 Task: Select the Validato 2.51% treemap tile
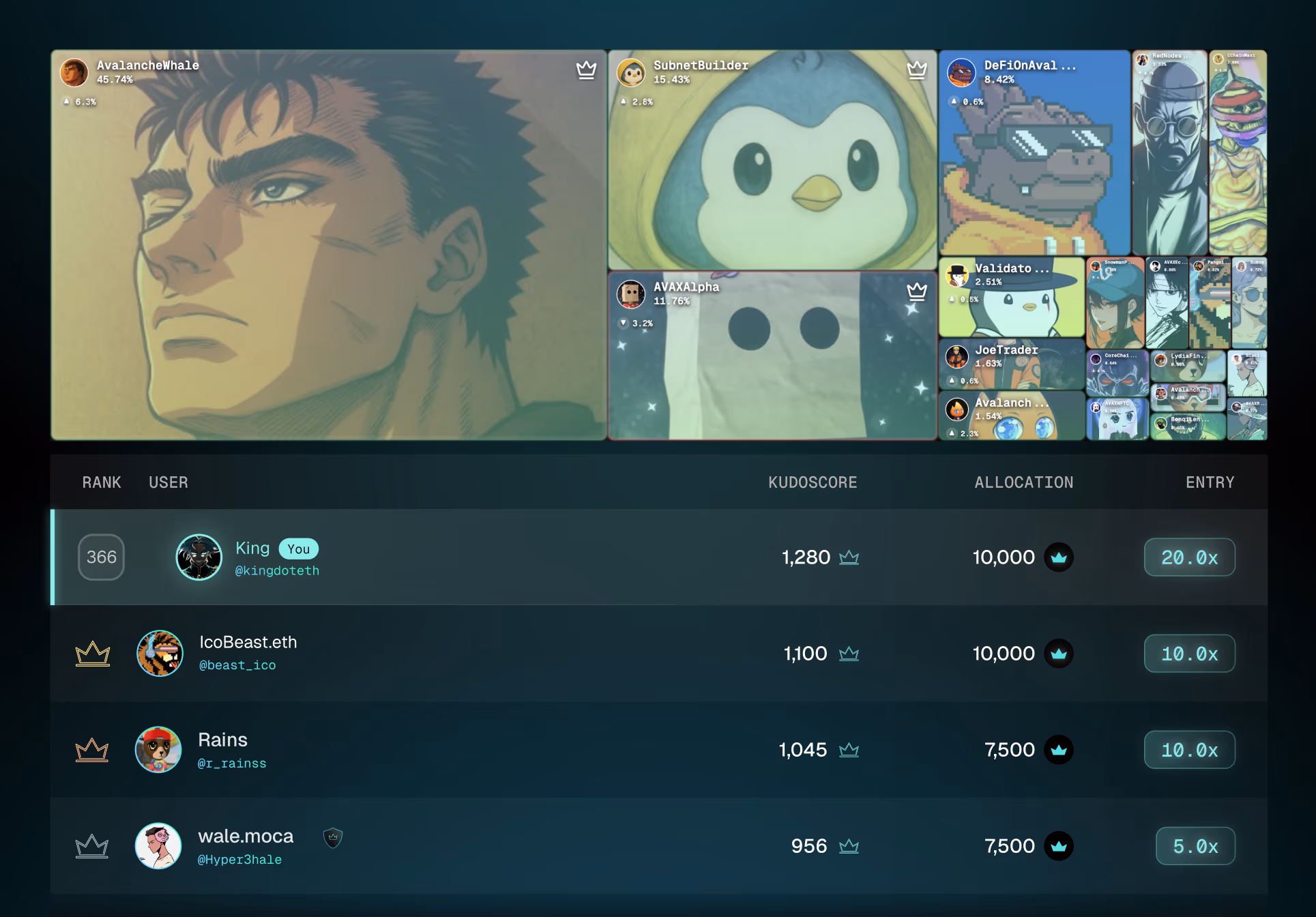coord(1012,297)
